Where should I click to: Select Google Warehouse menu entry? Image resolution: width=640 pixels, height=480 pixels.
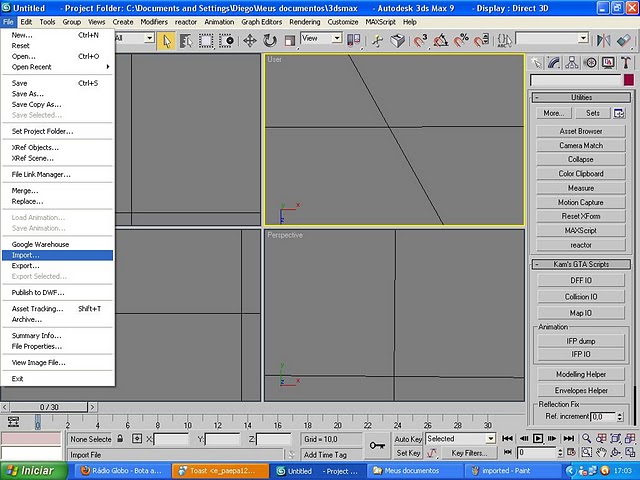tap(57, 244)
